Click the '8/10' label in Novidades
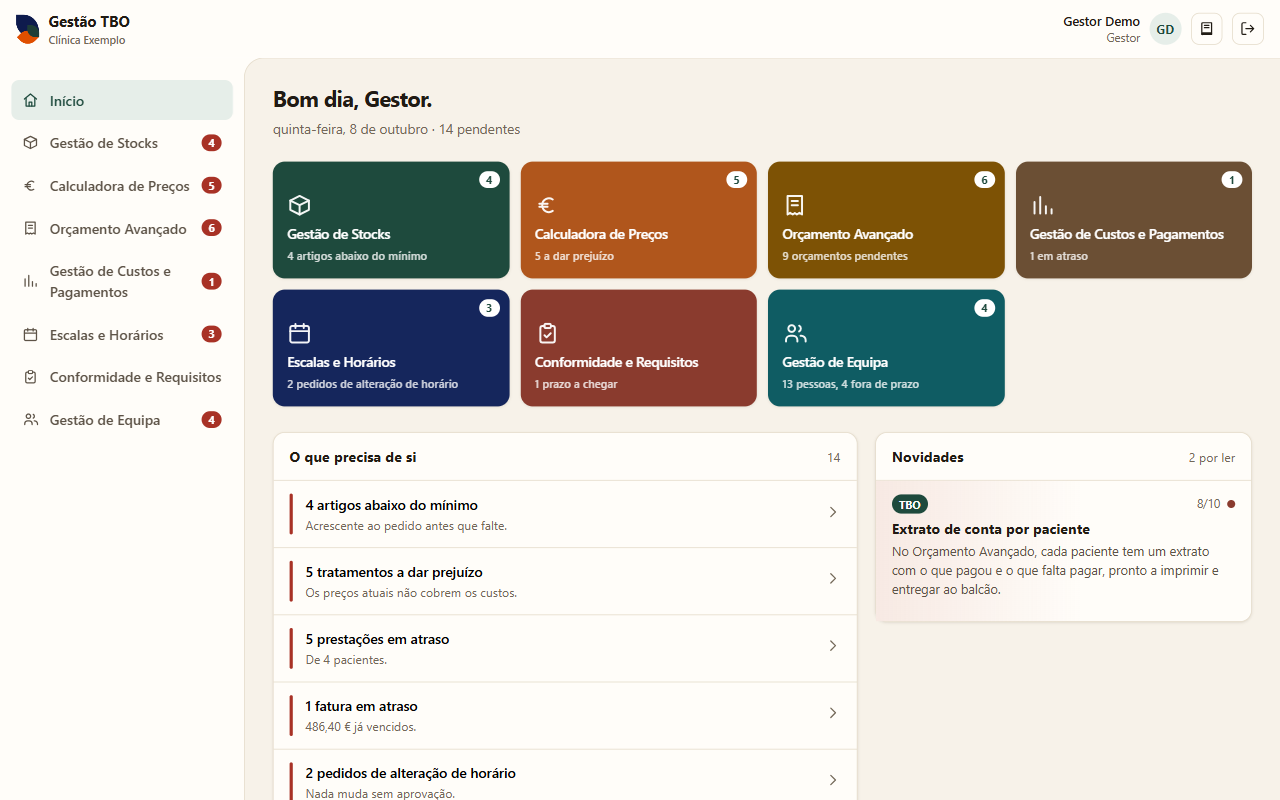1280x800 pixels. click(x=1209, y=504)
